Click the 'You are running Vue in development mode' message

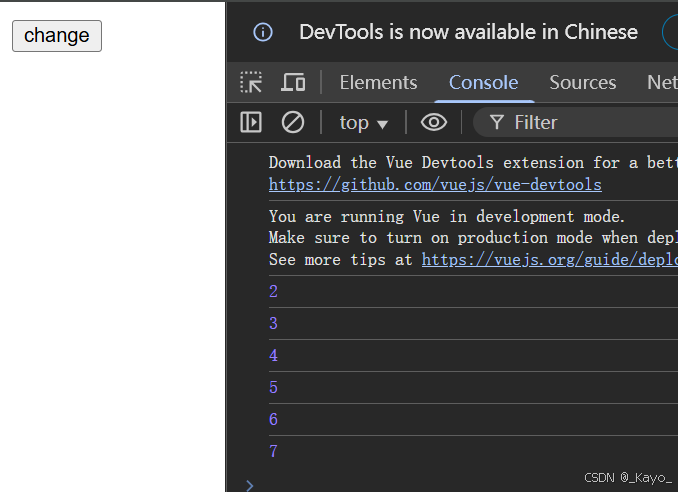447,216
